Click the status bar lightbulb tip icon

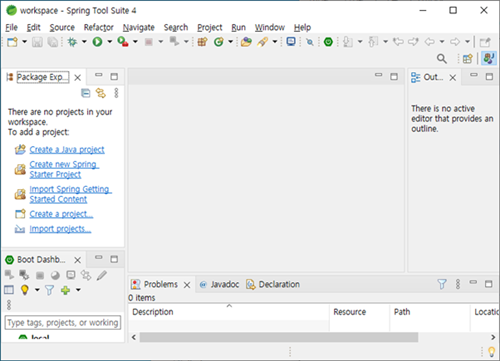[492, 352]
